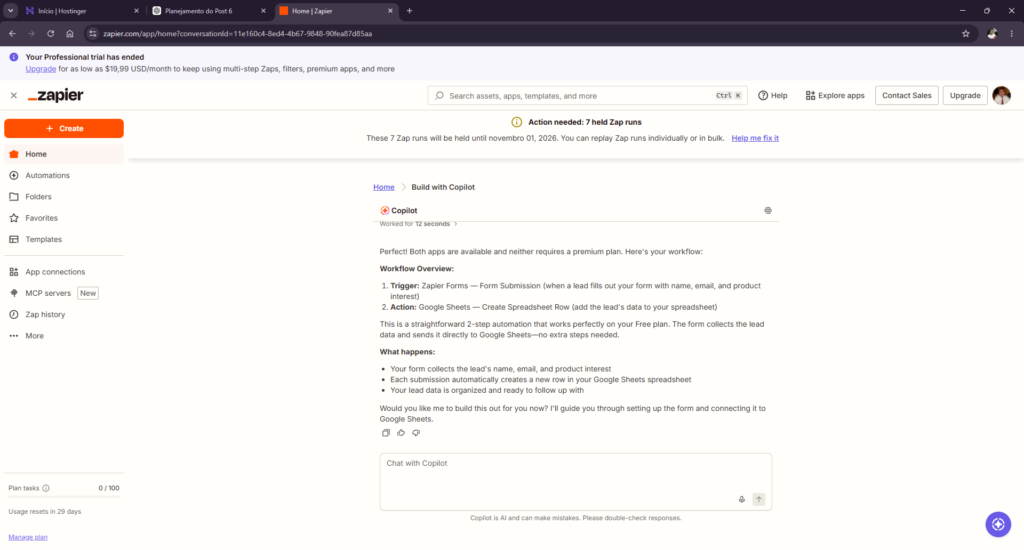Open MCP servers in the sidebar
Image resolution: width=1024 pixels, height=550 pixels.
pyautogui.click(x=64, y=293)
